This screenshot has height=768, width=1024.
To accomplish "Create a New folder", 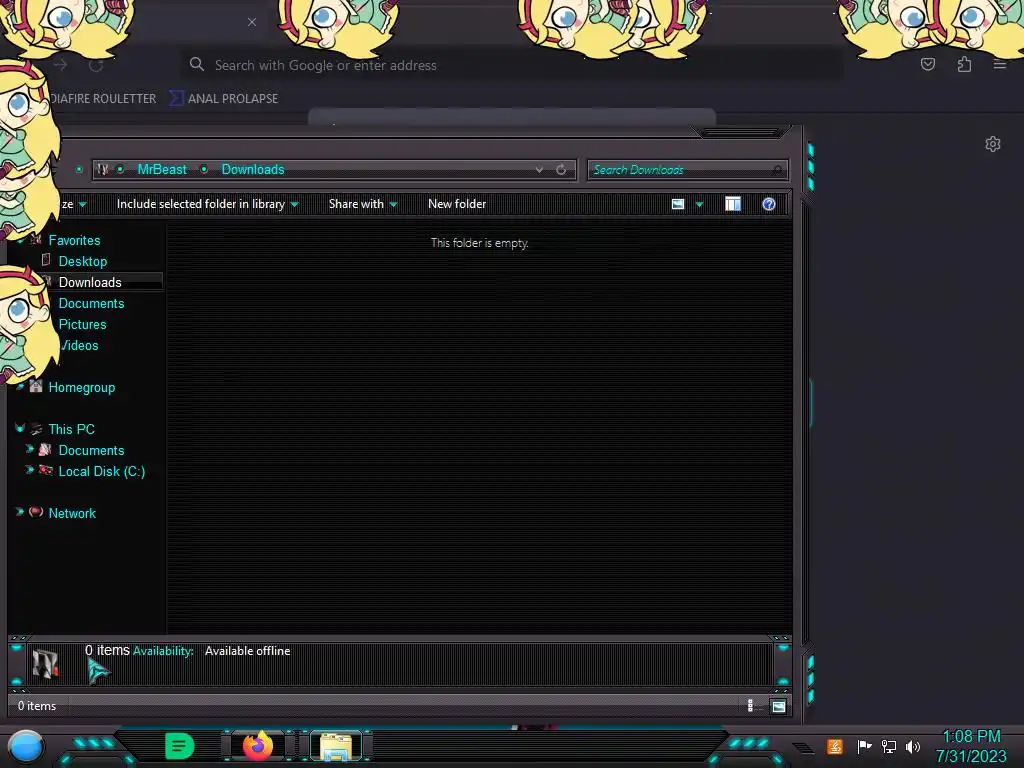I will click(x=457, y=204).
